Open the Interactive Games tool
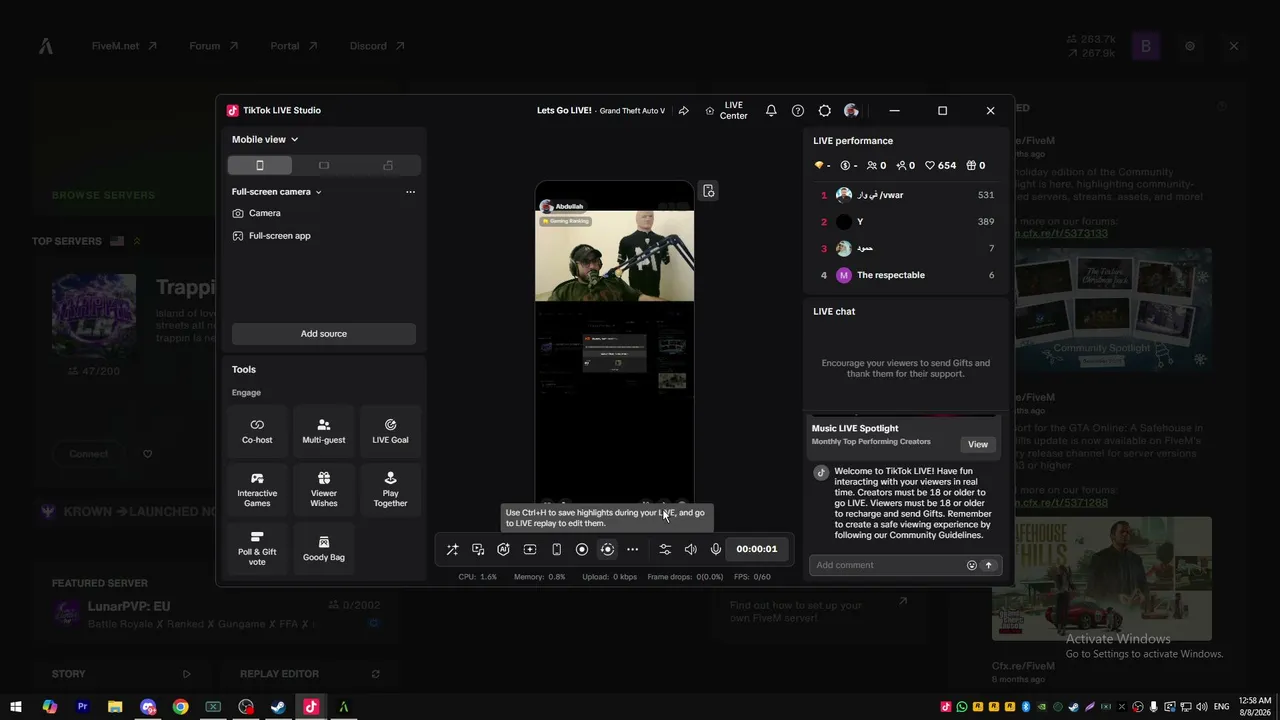 coord(257,490)
